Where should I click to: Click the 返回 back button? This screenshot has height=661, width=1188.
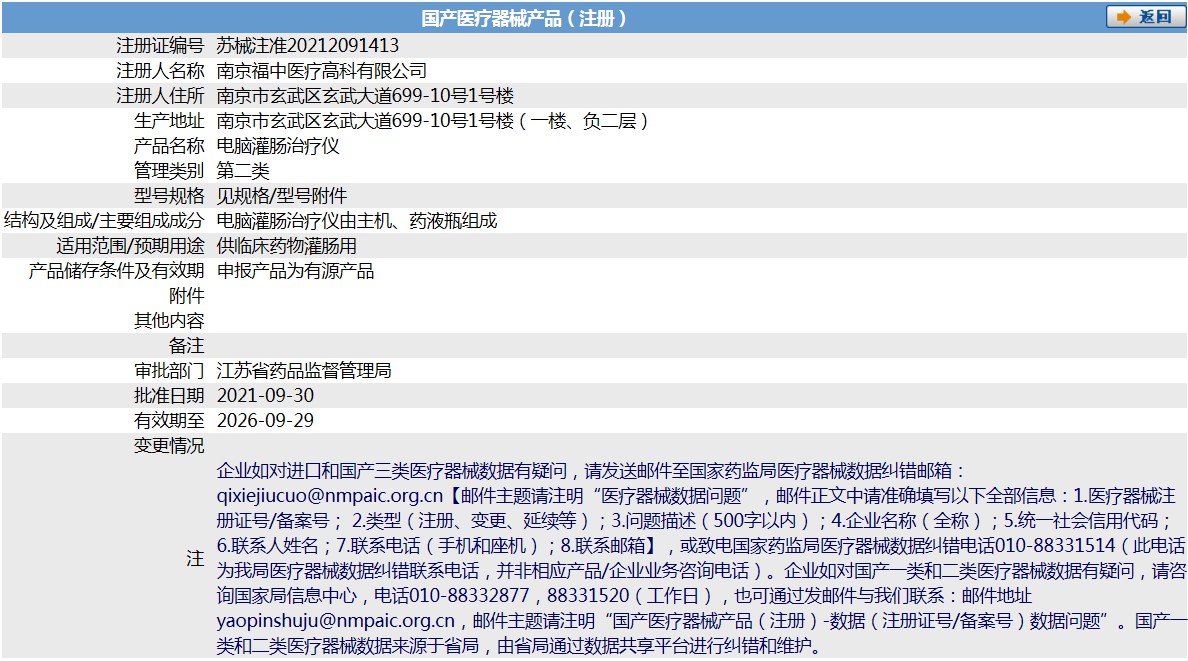point(1145,17)
